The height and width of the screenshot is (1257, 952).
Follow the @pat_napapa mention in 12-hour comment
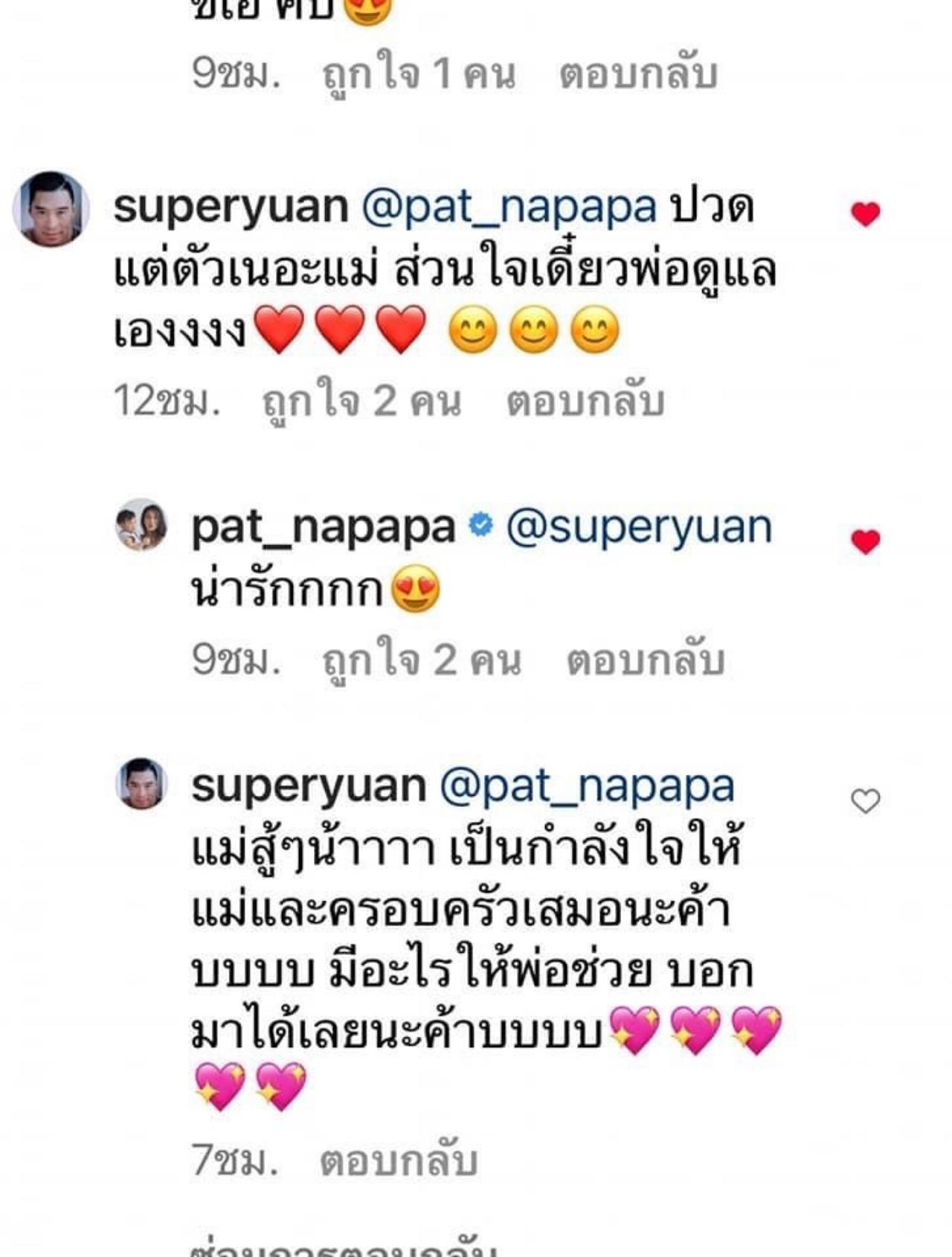(x=509, y=208)
